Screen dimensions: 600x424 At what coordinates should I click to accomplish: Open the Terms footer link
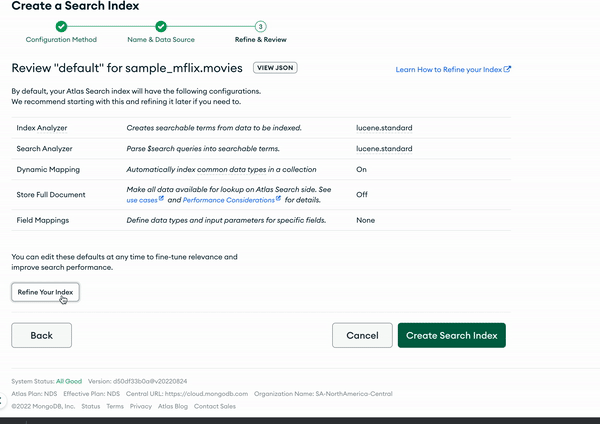115,407
